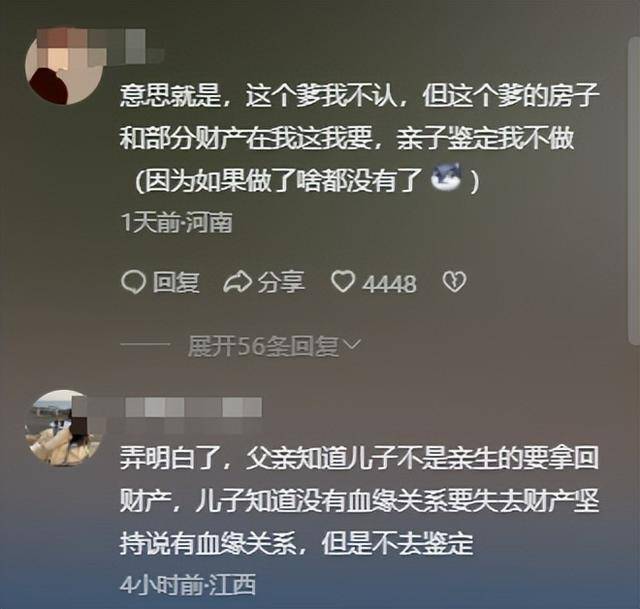
Task: Click the share arrow icon
Action: coord(237,282)
